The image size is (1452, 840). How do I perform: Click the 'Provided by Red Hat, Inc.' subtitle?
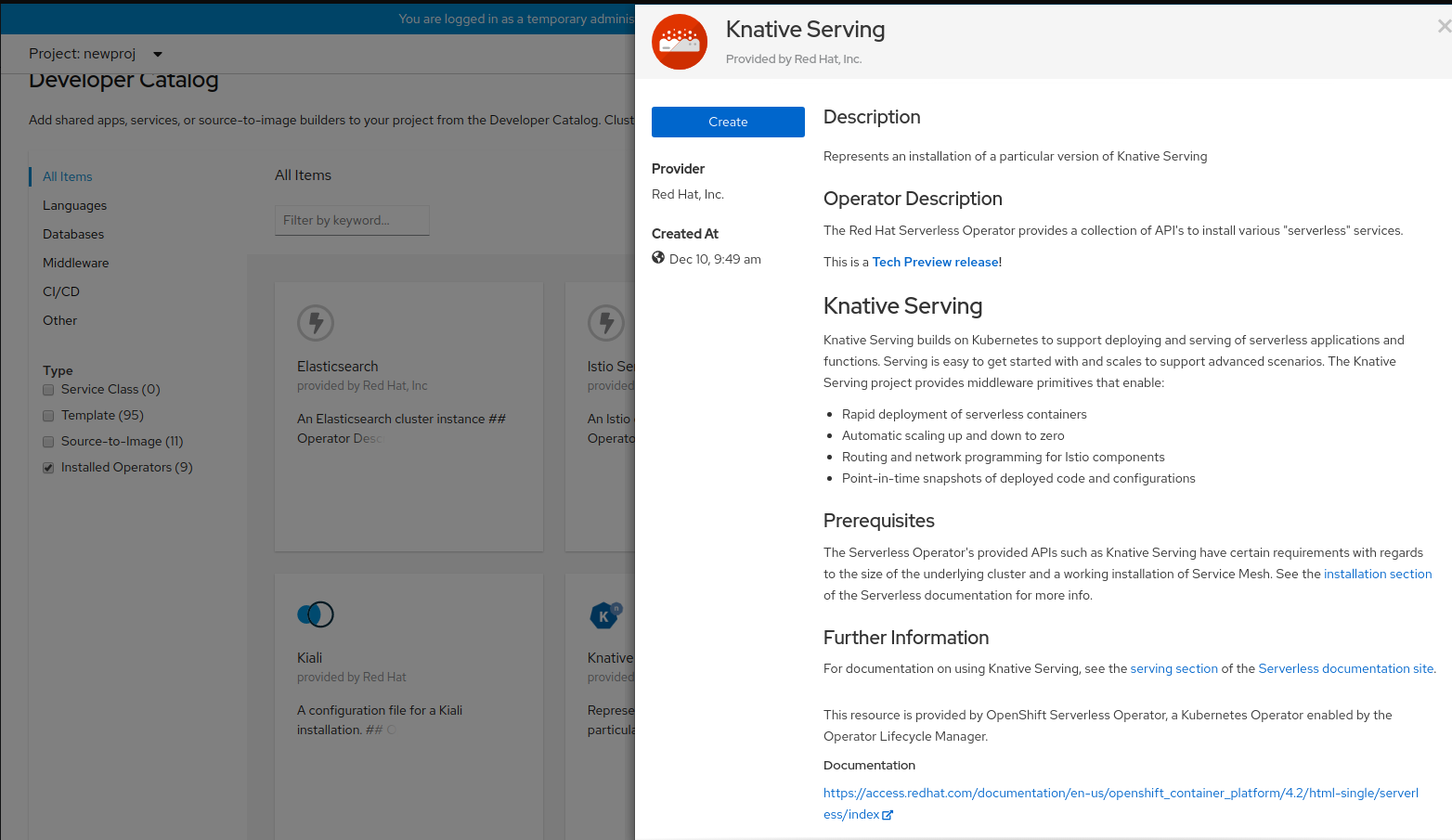(x=794, y=58)
